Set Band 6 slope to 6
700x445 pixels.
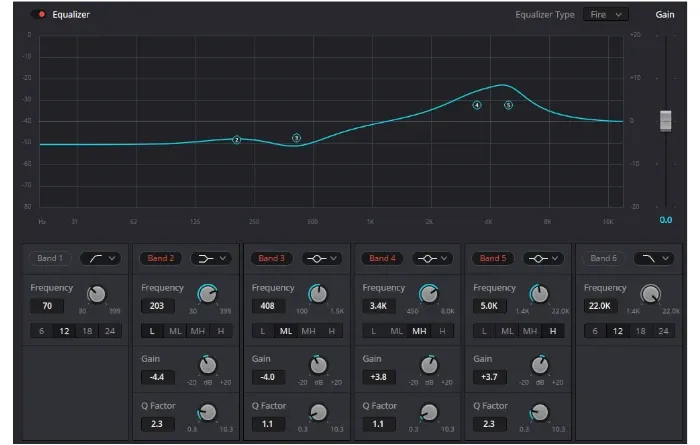coord(595,331)
